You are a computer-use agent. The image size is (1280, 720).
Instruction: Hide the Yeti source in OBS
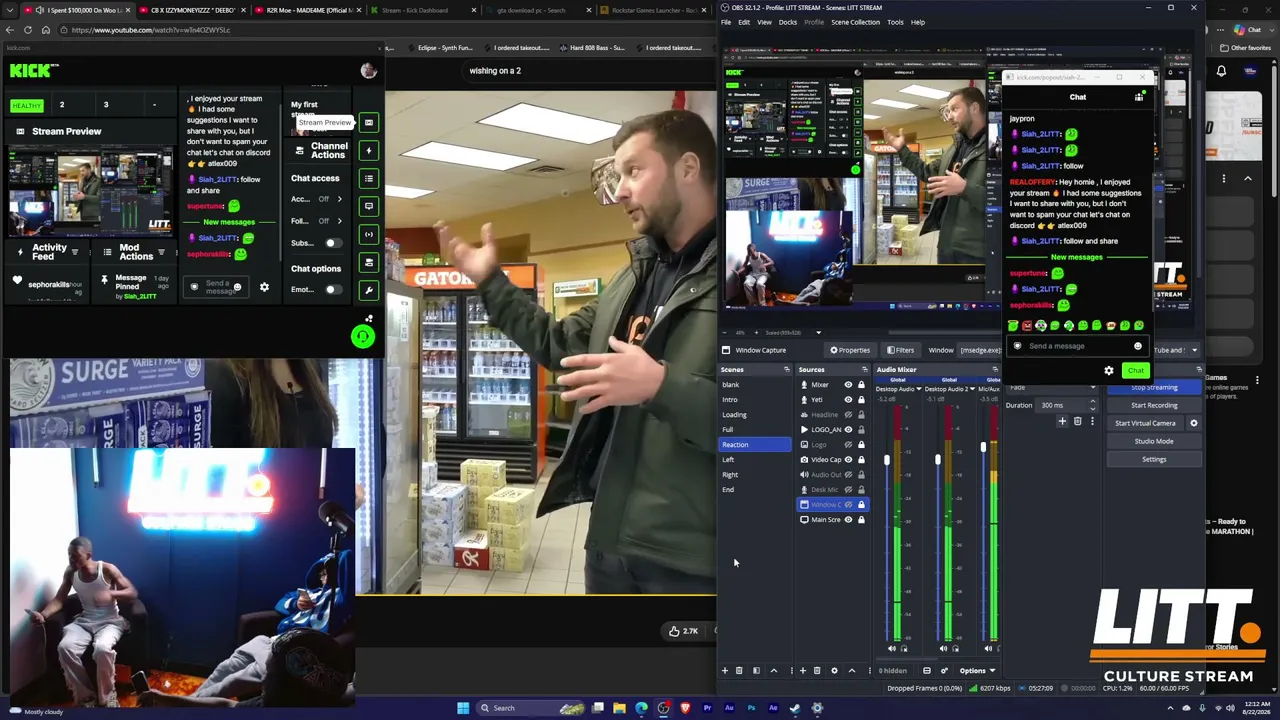pos(848,400)
